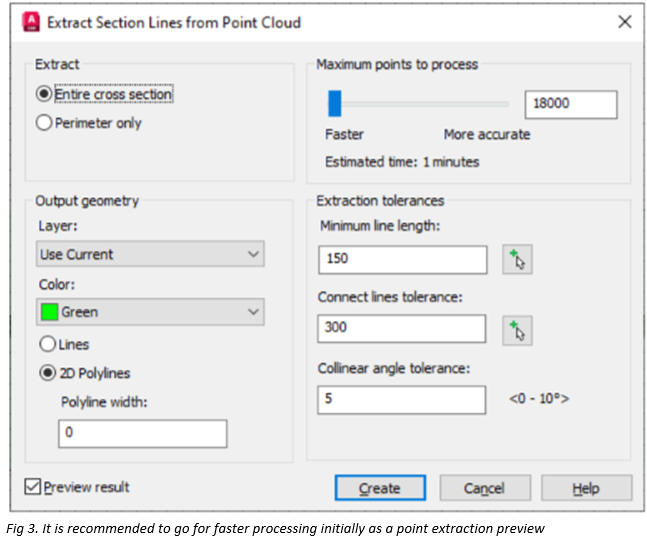The height and width of the screenshot is (539, 647).
Task: Click the Minimum line length field
Action: click(x=403, y=260)
